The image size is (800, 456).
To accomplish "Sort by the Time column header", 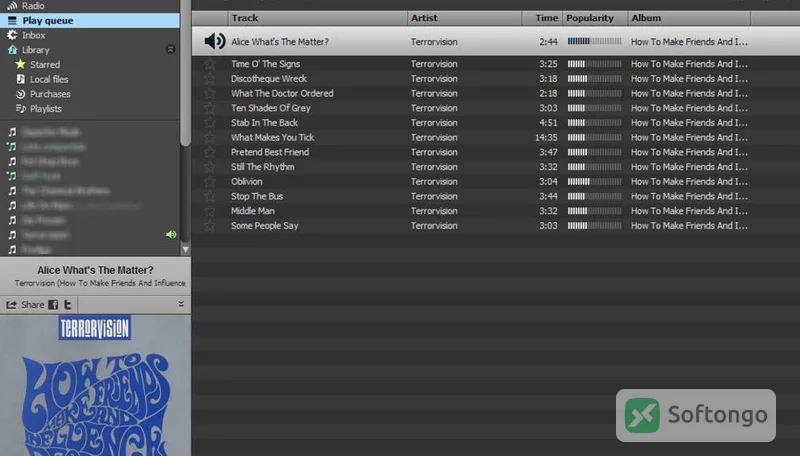I will 542,18.
